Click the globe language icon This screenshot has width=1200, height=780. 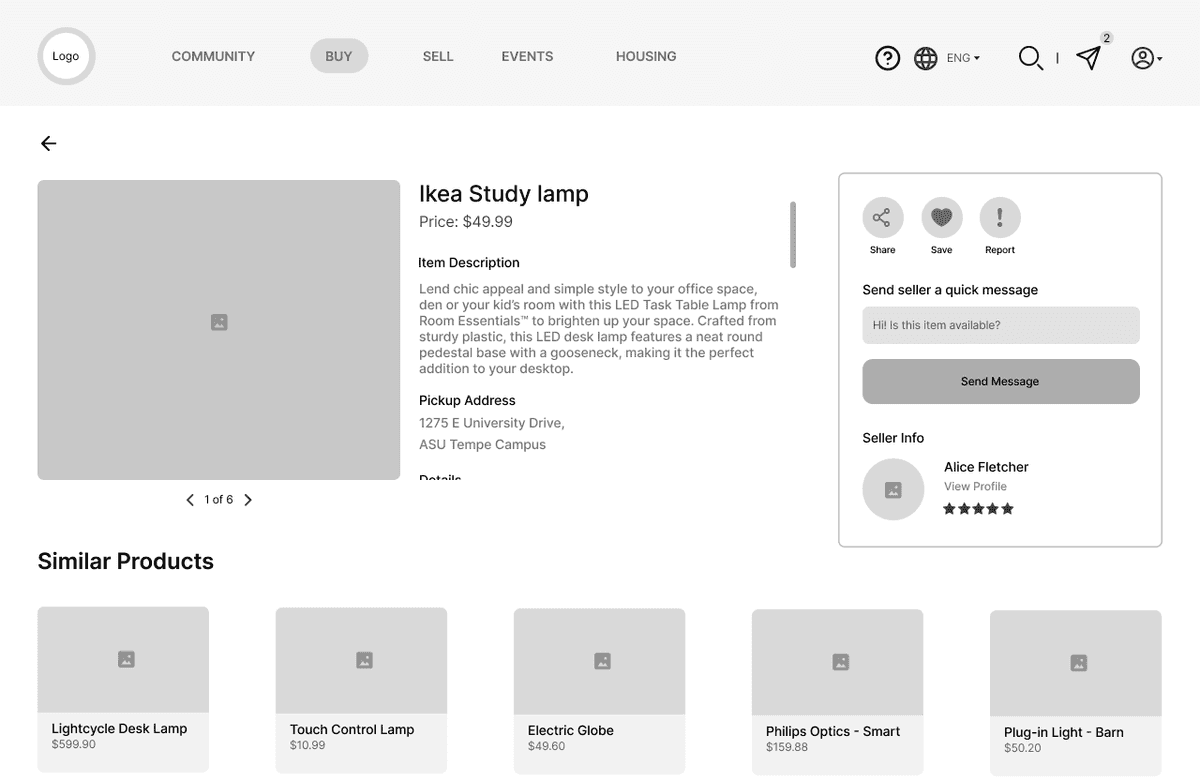[926, 58]
